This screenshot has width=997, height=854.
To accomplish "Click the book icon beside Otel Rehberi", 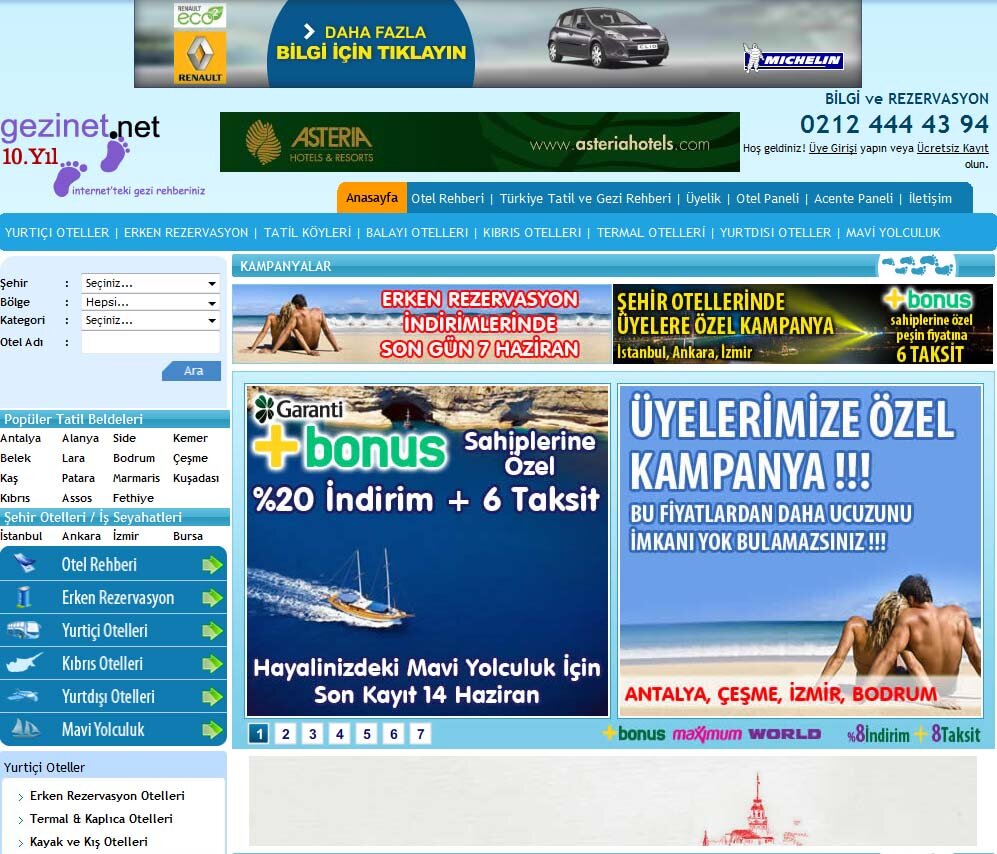I will click(23, 565).
